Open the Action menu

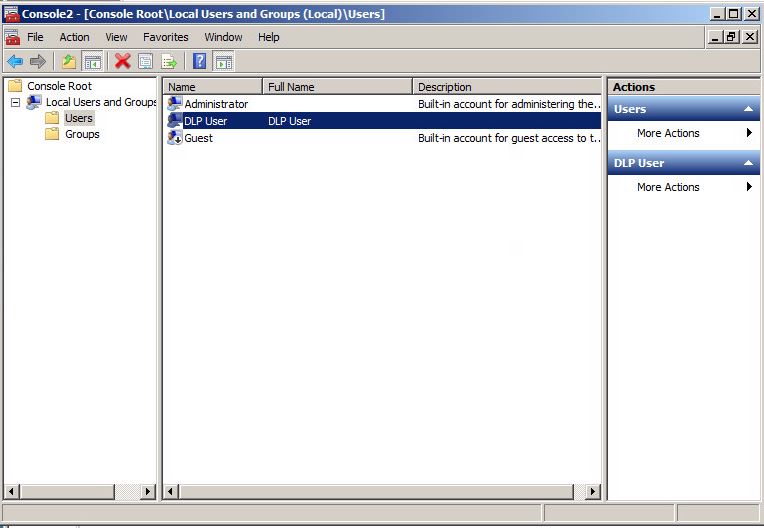(x=74, y=37)
